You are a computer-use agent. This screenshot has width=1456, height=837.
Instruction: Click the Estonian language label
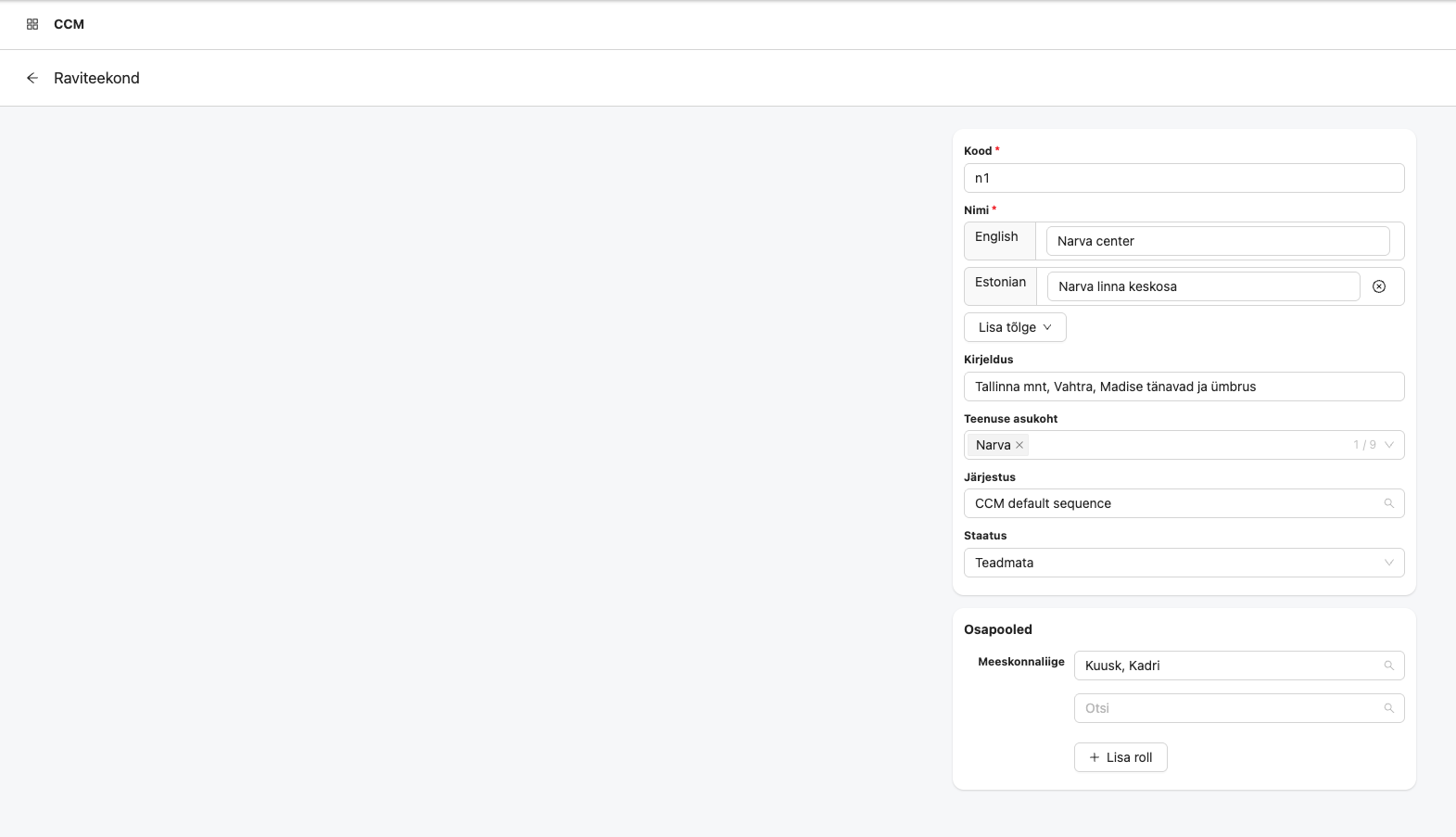pos(1000,282)
